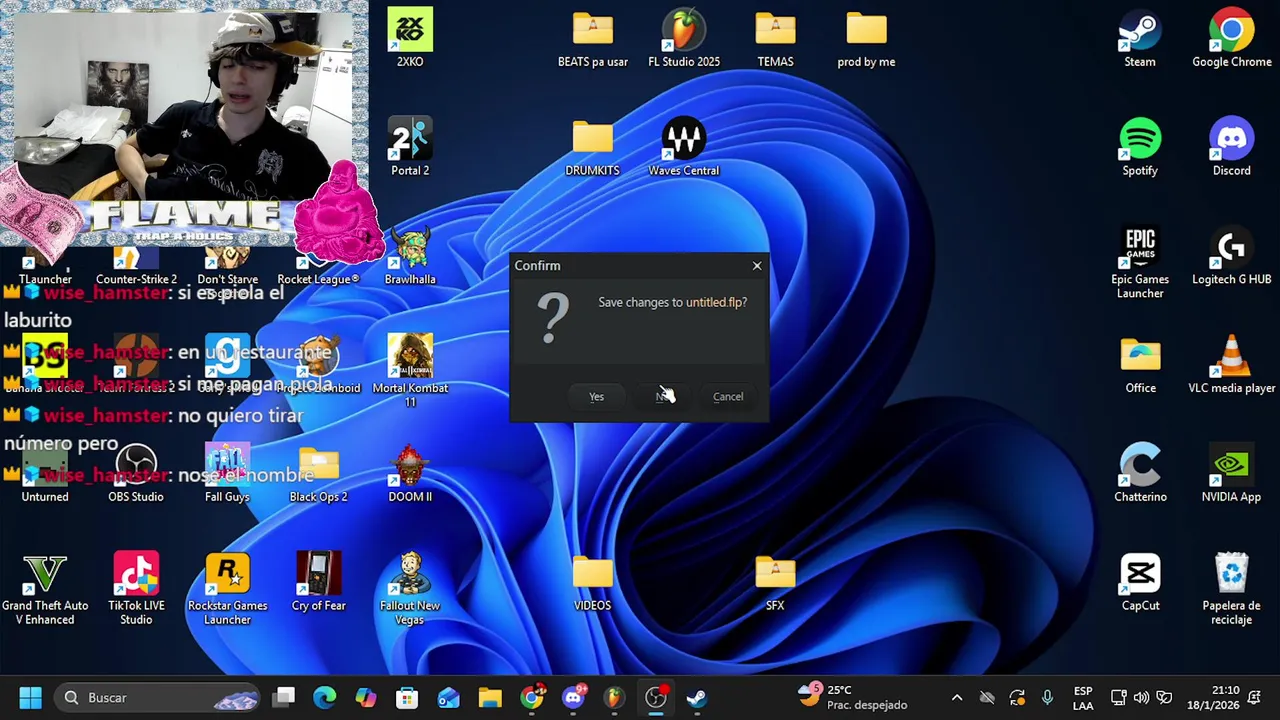The height and width of the screenshot is (720, 1280).
Task: Select the Spotify desktop icon
Action: pos(1140,147)
